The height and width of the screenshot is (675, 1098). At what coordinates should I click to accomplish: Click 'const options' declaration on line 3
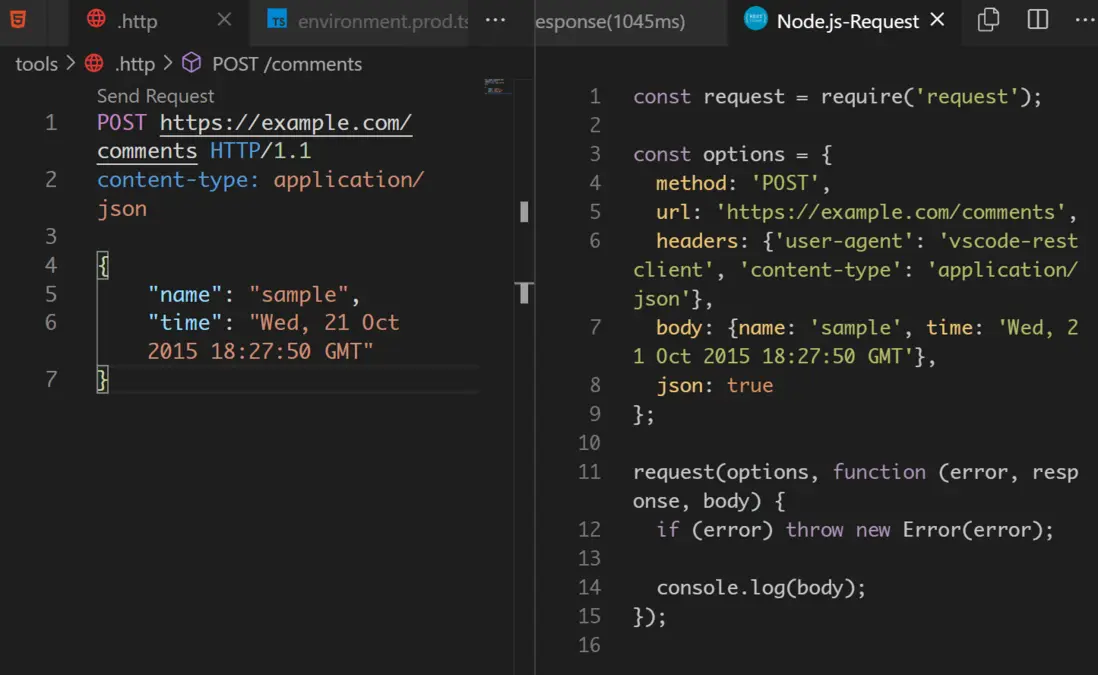[709, 154]
